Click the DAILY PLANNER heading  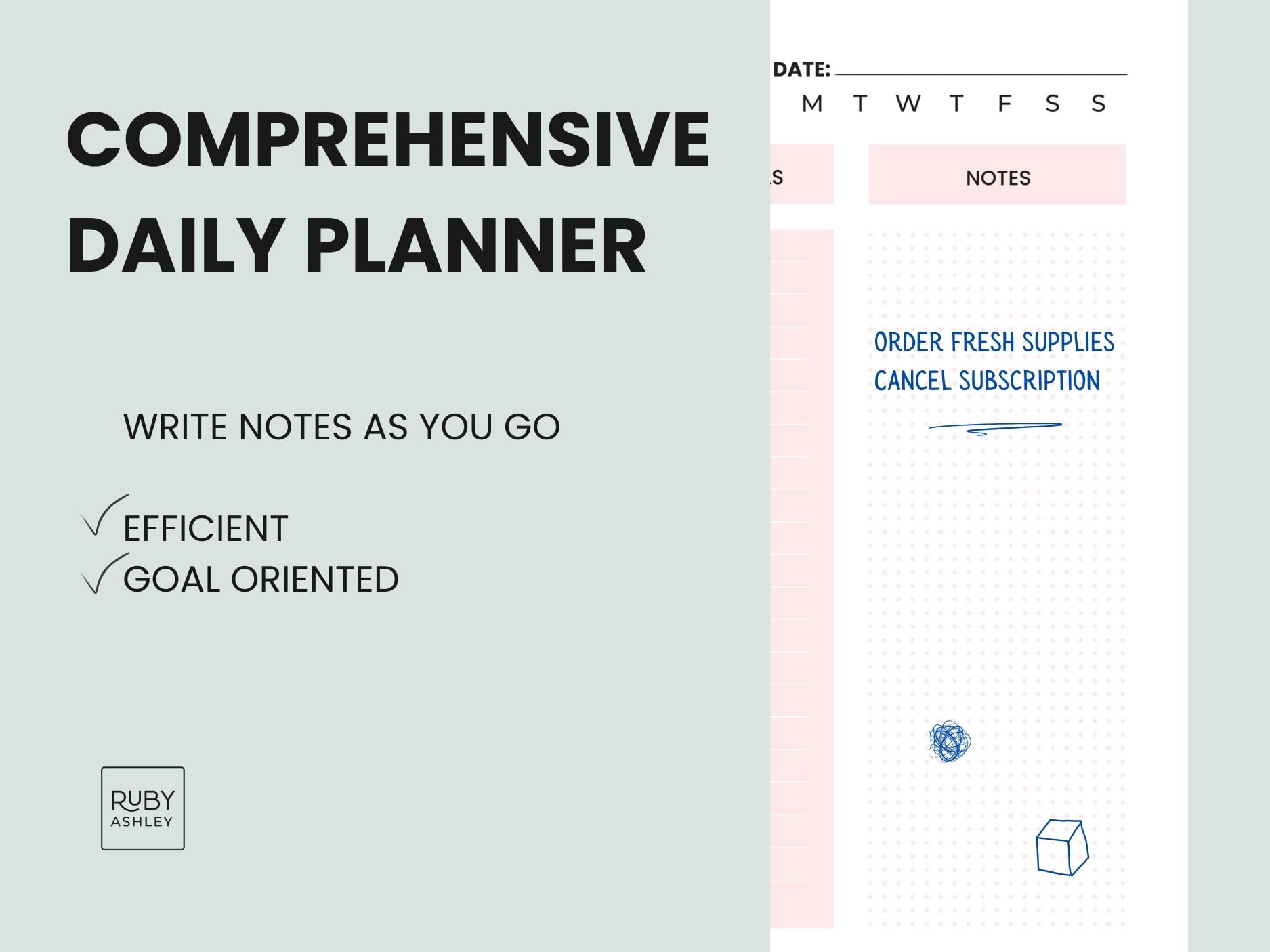coord(356,245)
